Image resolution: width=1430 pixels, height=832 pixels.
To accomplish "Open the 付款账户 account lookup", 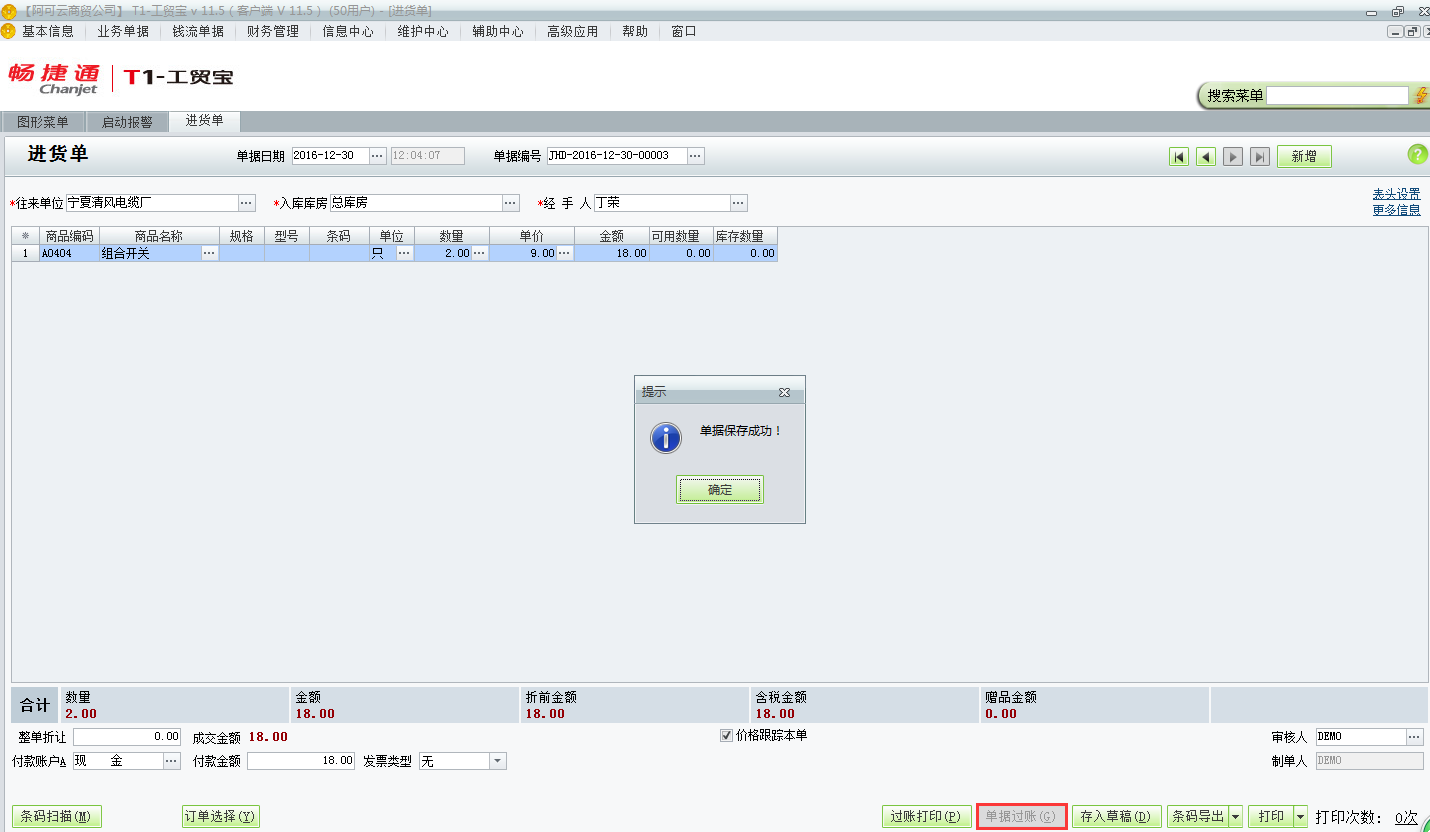I will 169,760.
